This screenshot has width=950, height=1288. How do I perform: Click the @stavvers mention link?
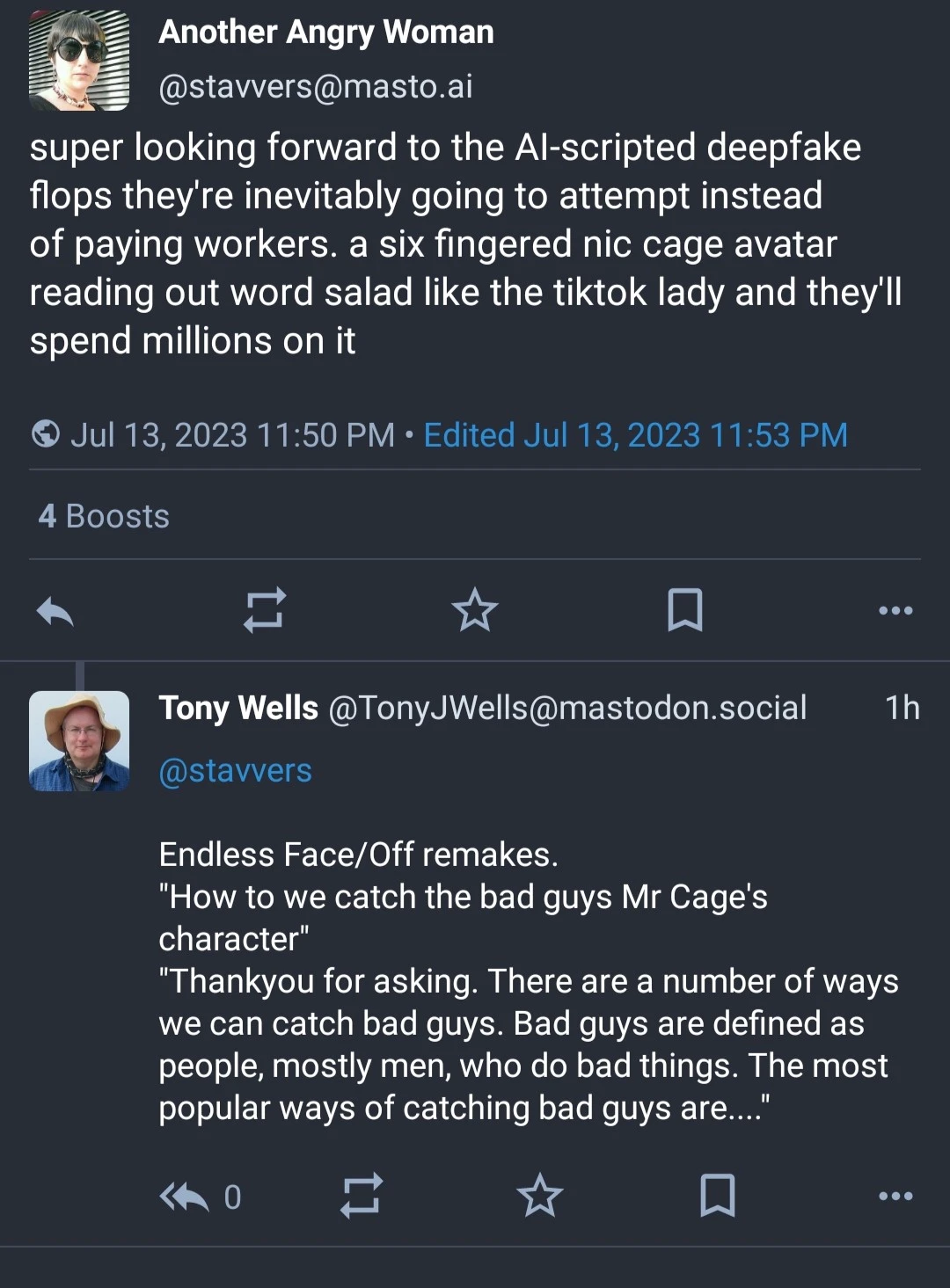pyautogui.click(x=235, y=771)
